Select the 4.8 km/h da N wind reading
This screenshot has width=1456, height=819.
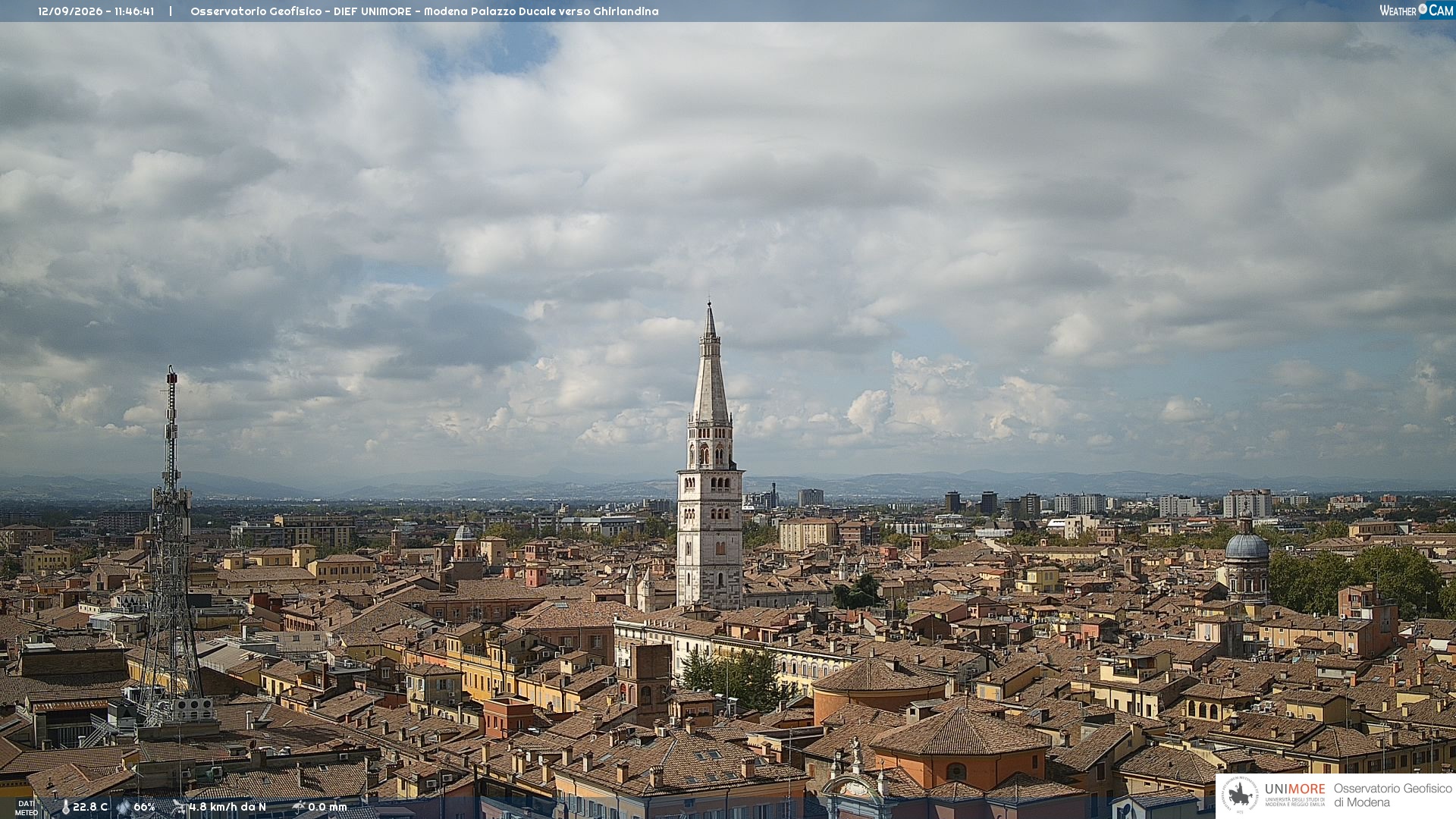(x=227, y=808)
